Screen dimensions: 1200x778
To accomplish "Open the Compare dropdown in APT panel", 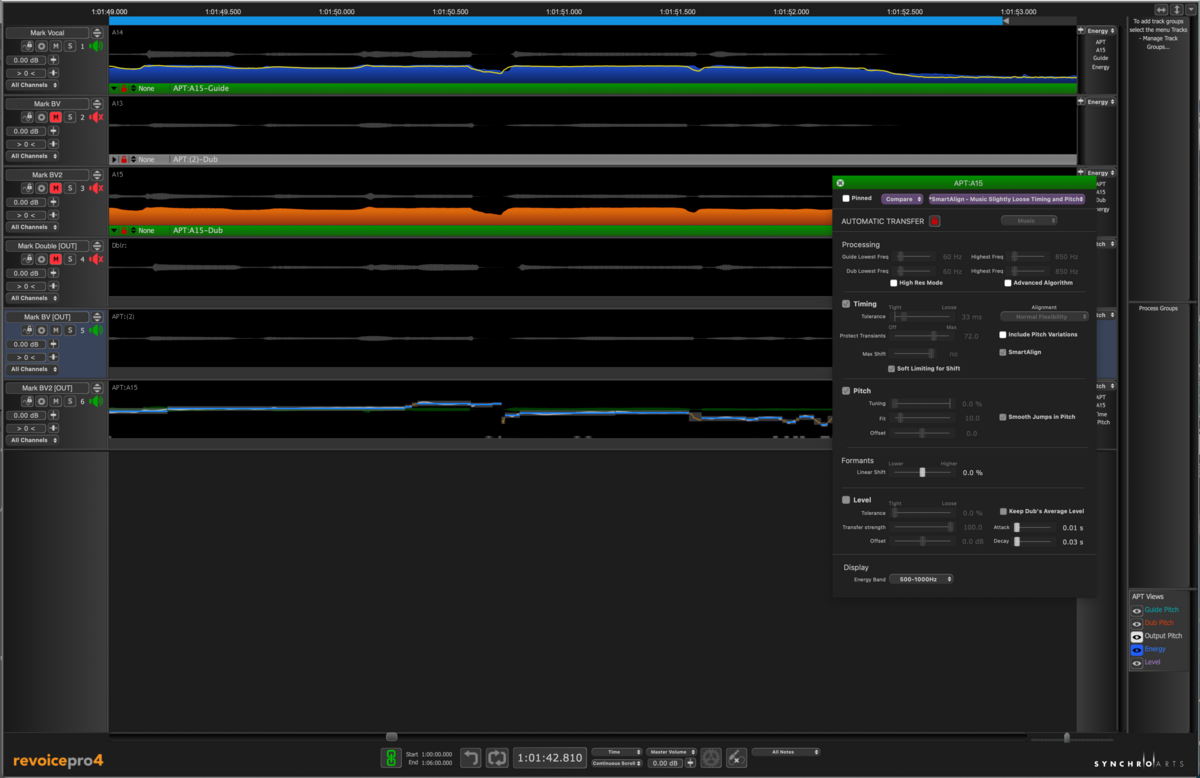I will pos(902,198).
